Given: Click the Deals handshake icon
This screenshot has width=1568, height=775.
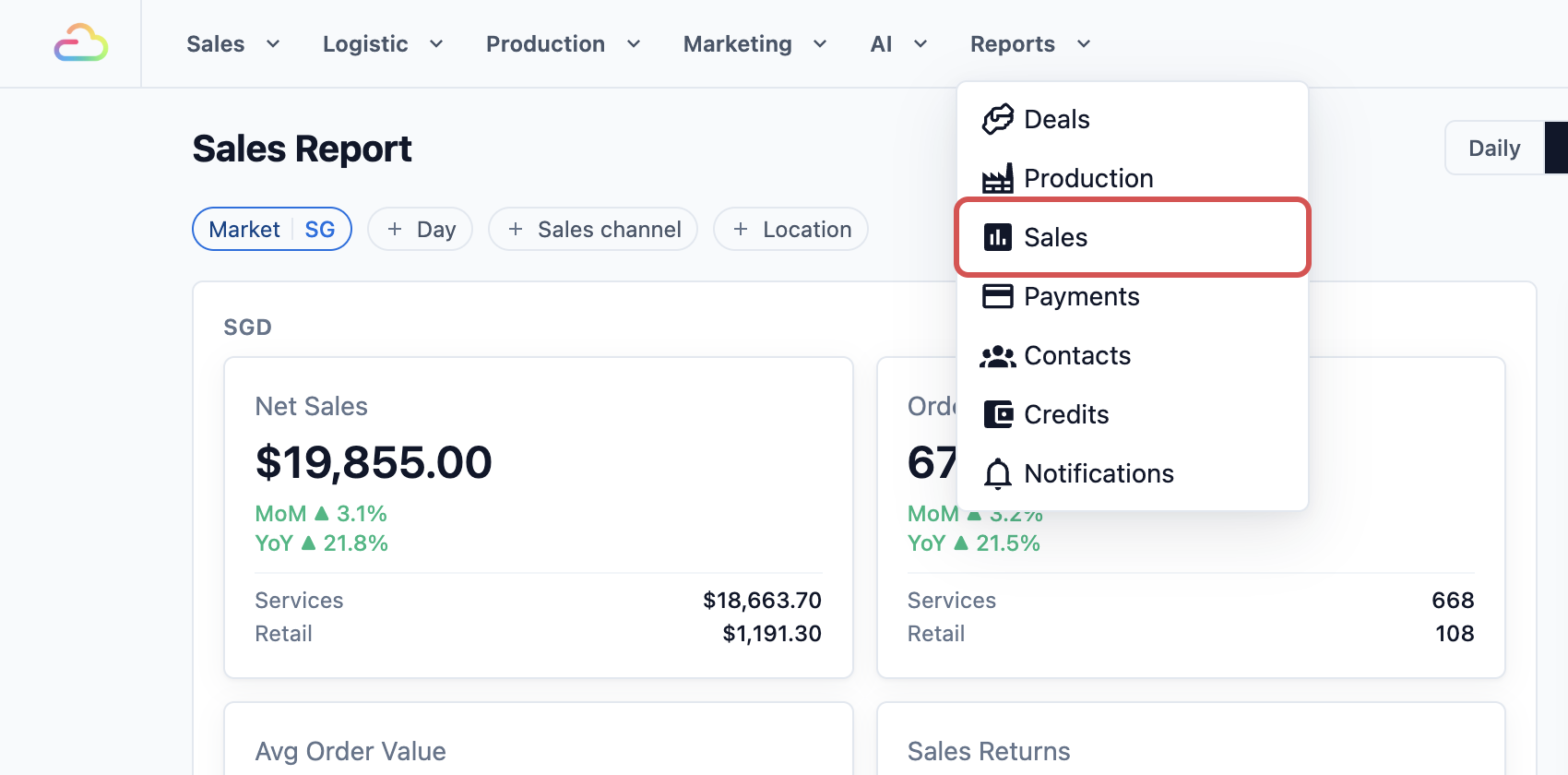Looking at the screenshot, I should point(997,119).
